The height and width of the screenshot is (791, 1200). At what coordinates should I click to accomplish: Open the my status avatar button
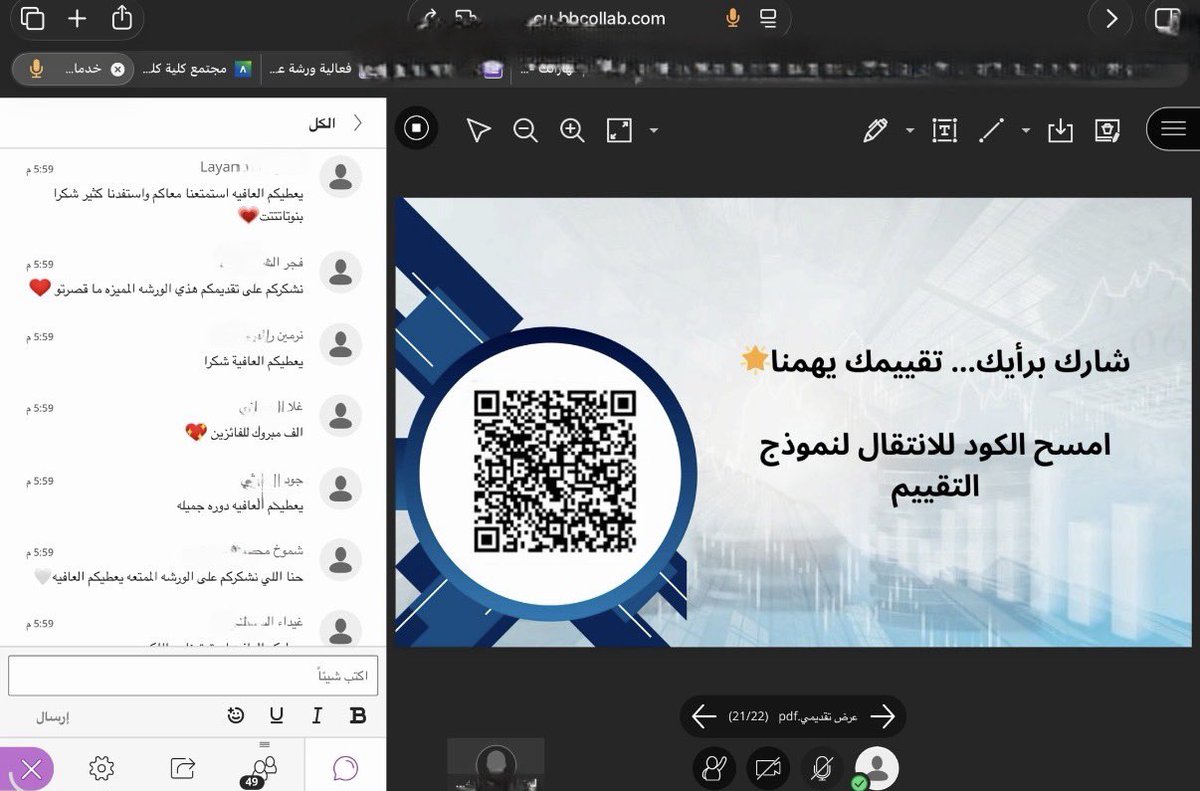(877, 768)
